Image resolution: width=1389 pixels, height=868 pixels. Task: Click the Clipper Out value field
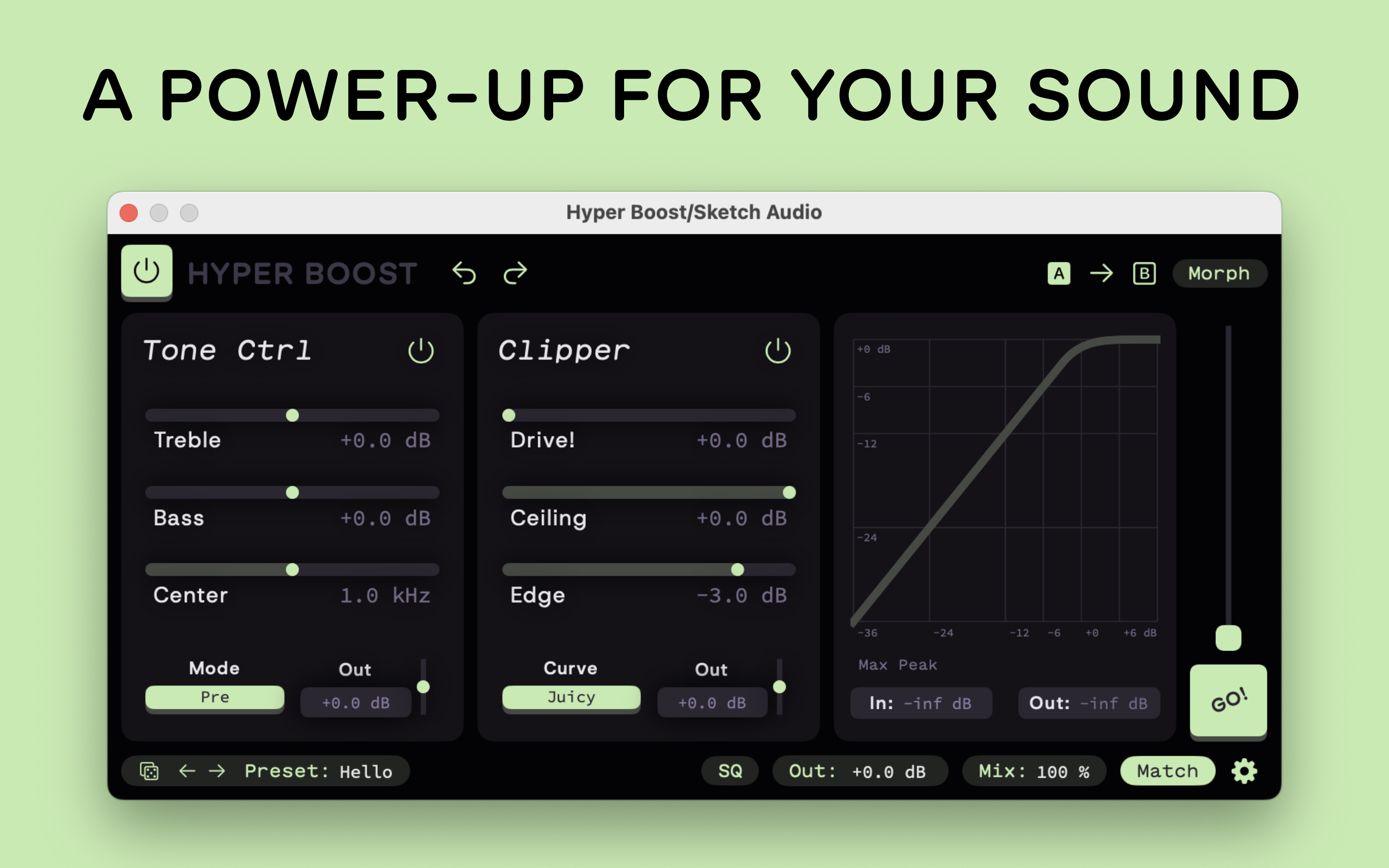[x=712, y=703]
